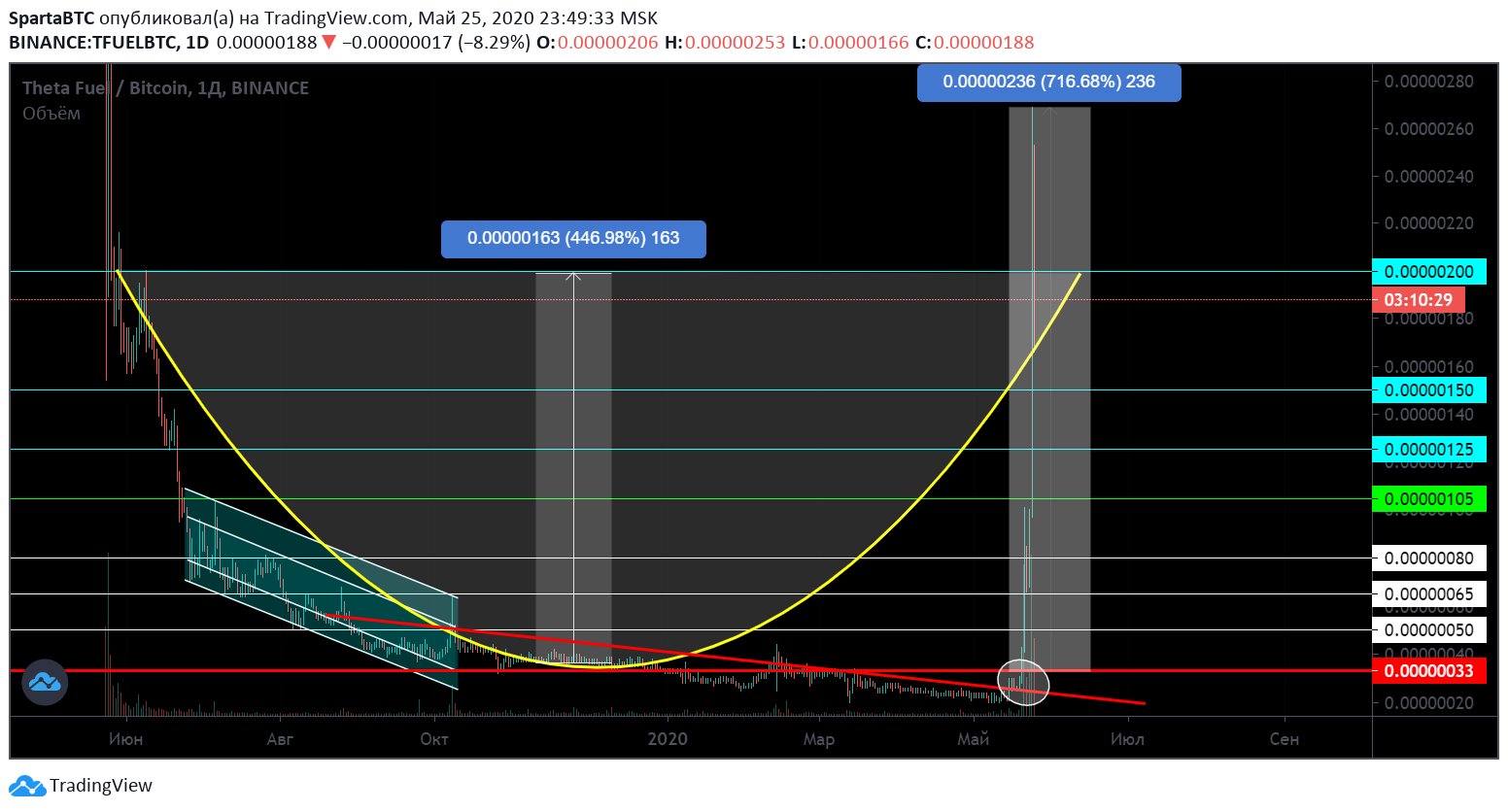Click the Объём volume indicator label
1508x812 pixels.
(x=51, y=114)
